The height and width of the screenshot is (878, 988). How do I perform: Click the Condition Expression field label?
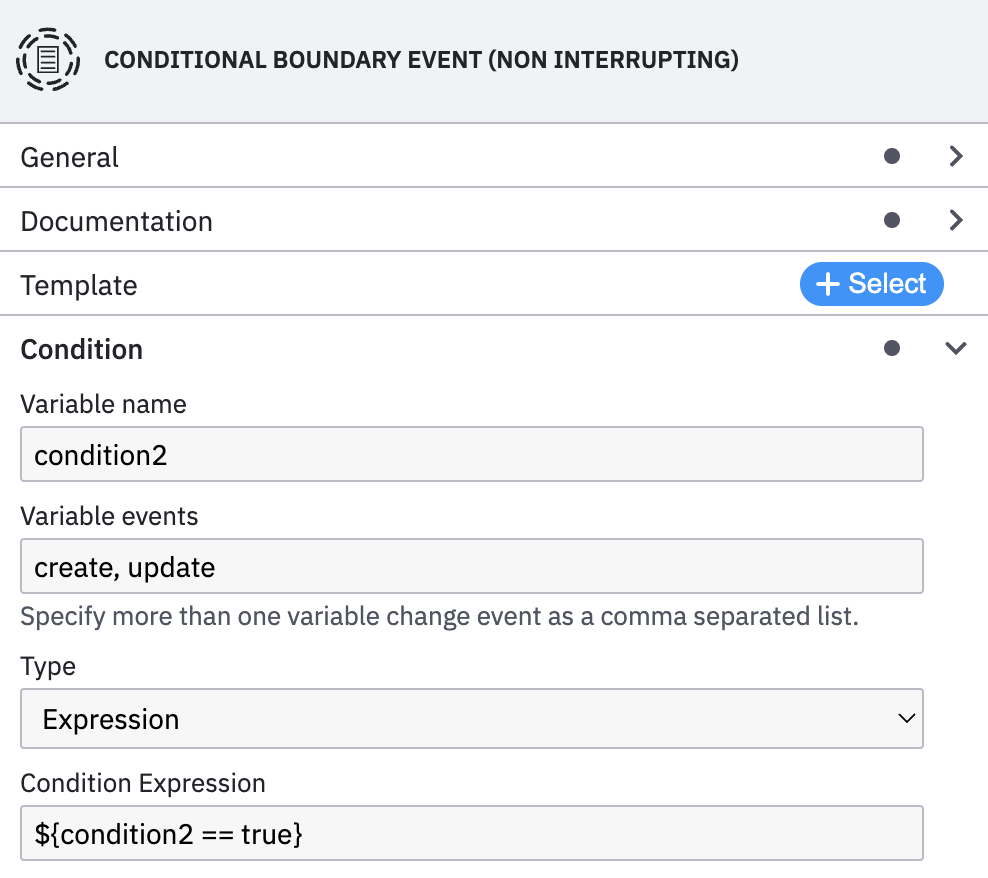[x=143, y=783]
